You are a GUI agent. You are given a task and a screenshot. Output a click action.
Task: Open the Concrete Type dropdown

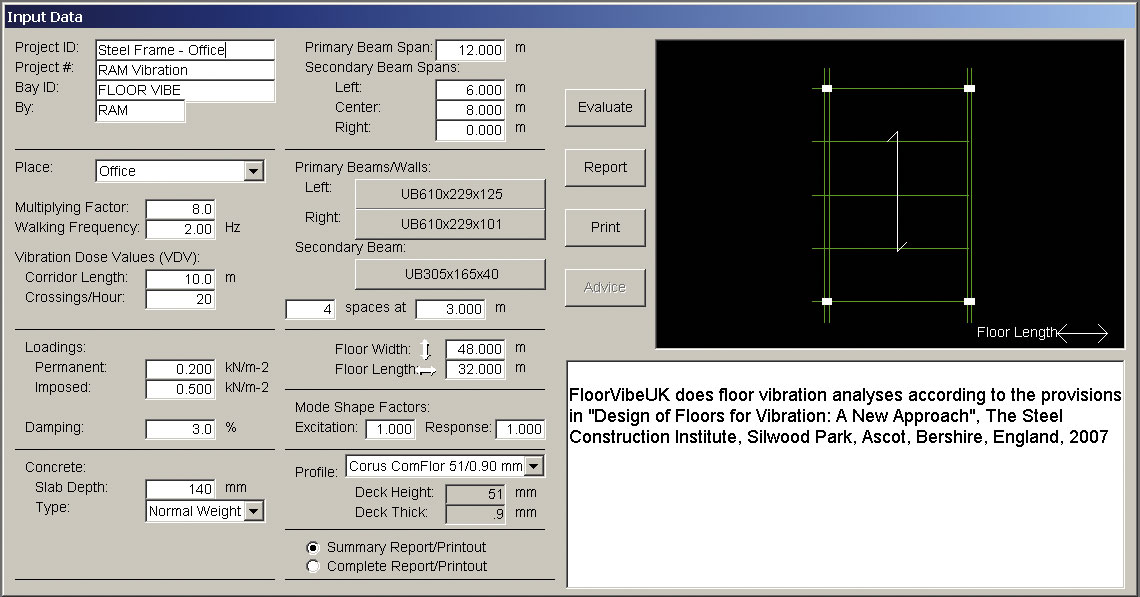254,511
